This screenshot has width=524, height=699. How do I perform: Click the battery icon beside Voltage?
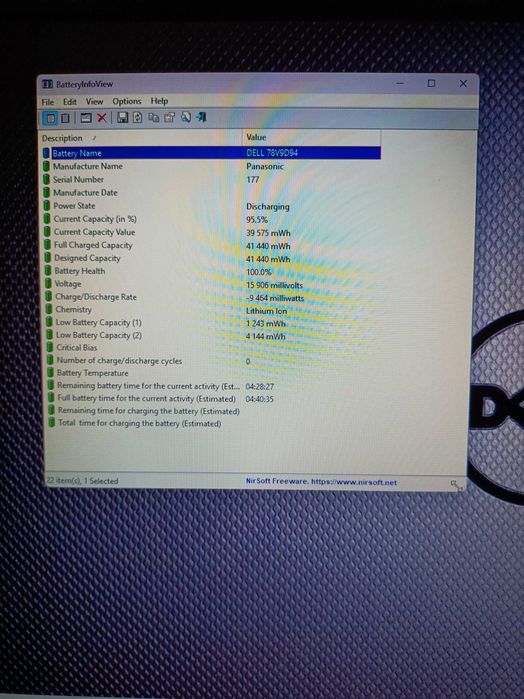point(49,284)
